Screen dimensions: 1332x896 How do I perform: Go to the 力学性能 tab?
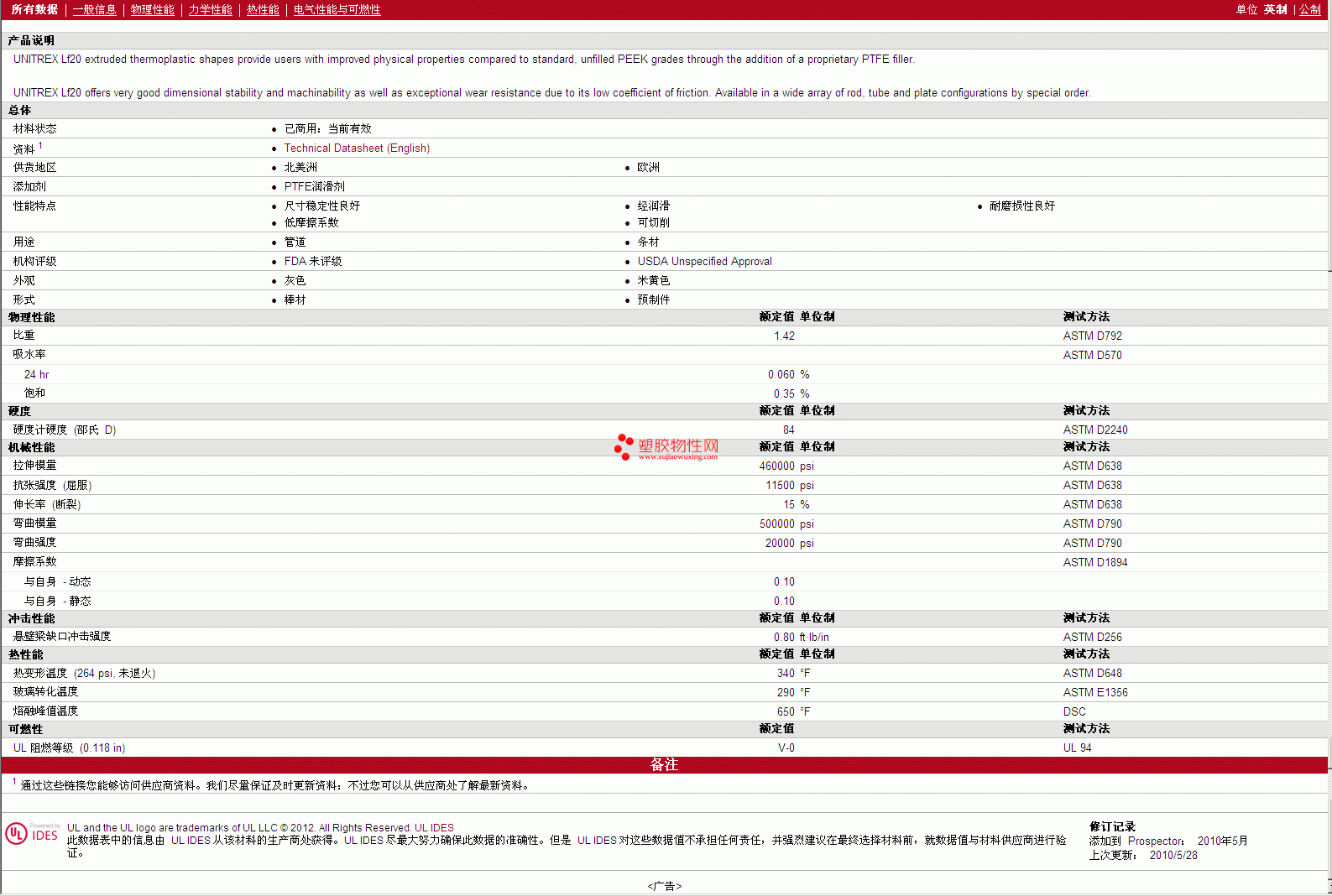210,9
